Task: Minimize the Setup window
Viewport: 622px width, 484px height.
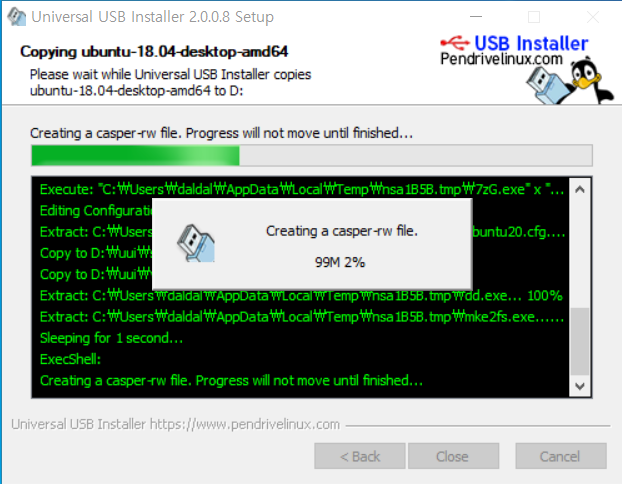Action: coord(476,17)
